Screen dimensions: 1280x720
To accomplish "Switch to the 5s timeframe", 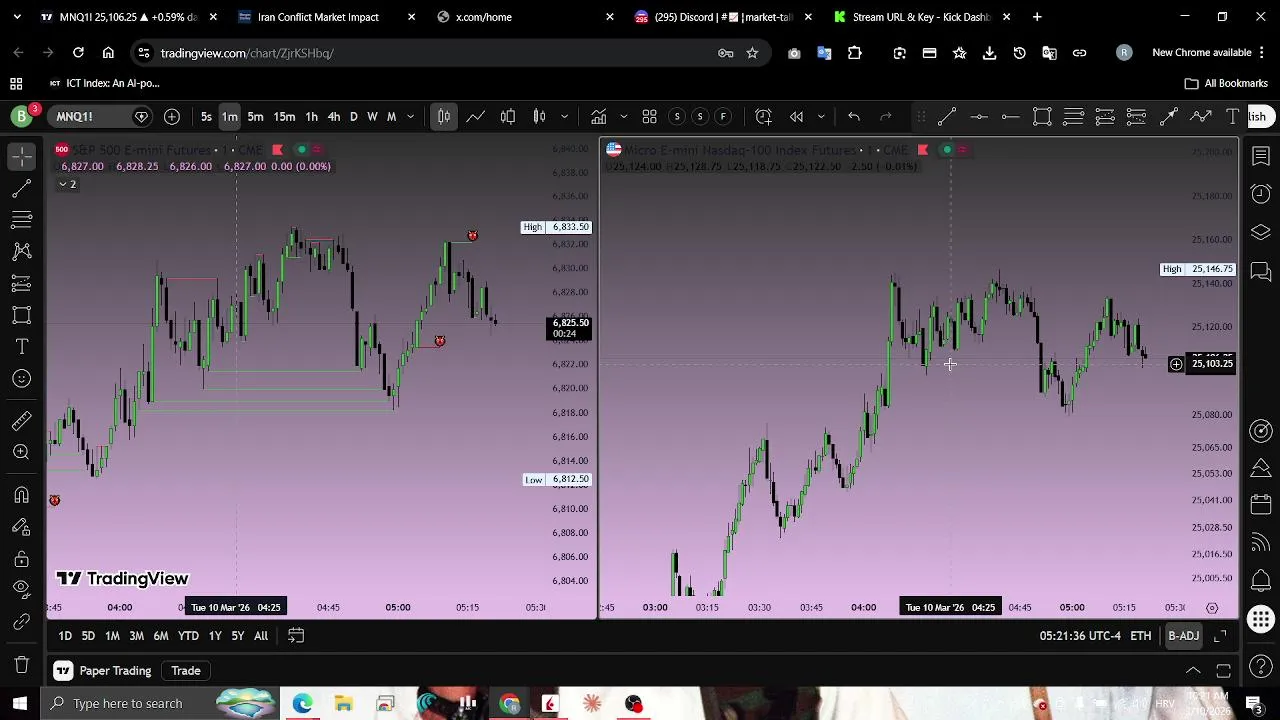I will point(206,117).
